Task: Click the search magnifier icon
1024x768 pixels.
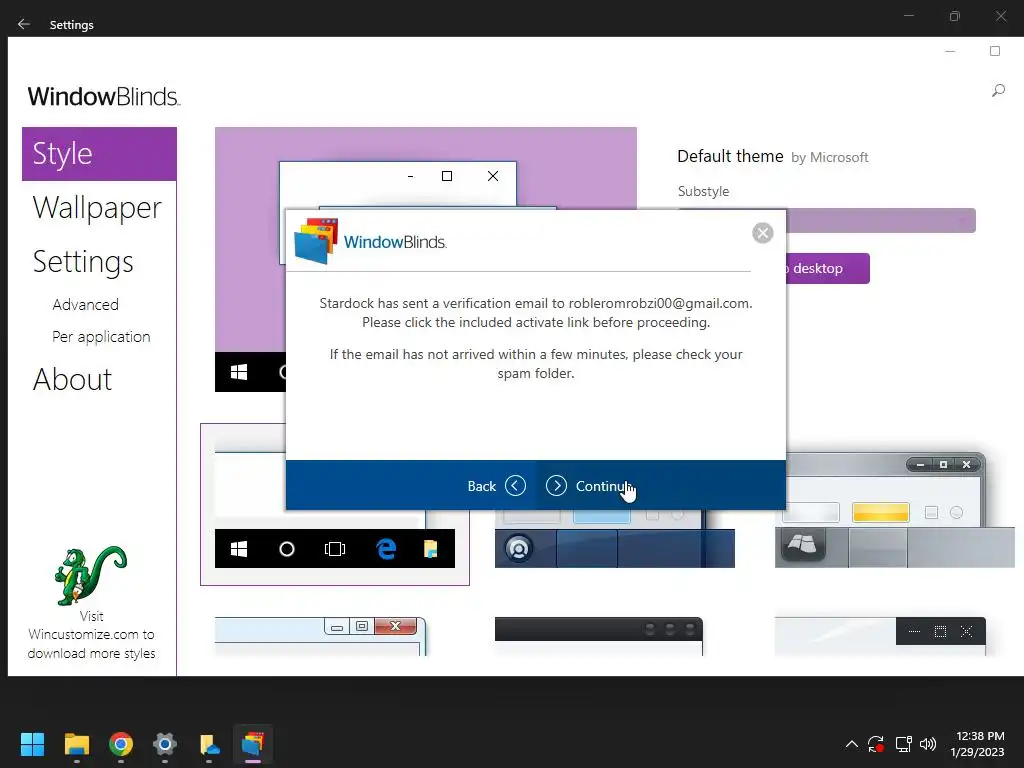Action: 998,91
